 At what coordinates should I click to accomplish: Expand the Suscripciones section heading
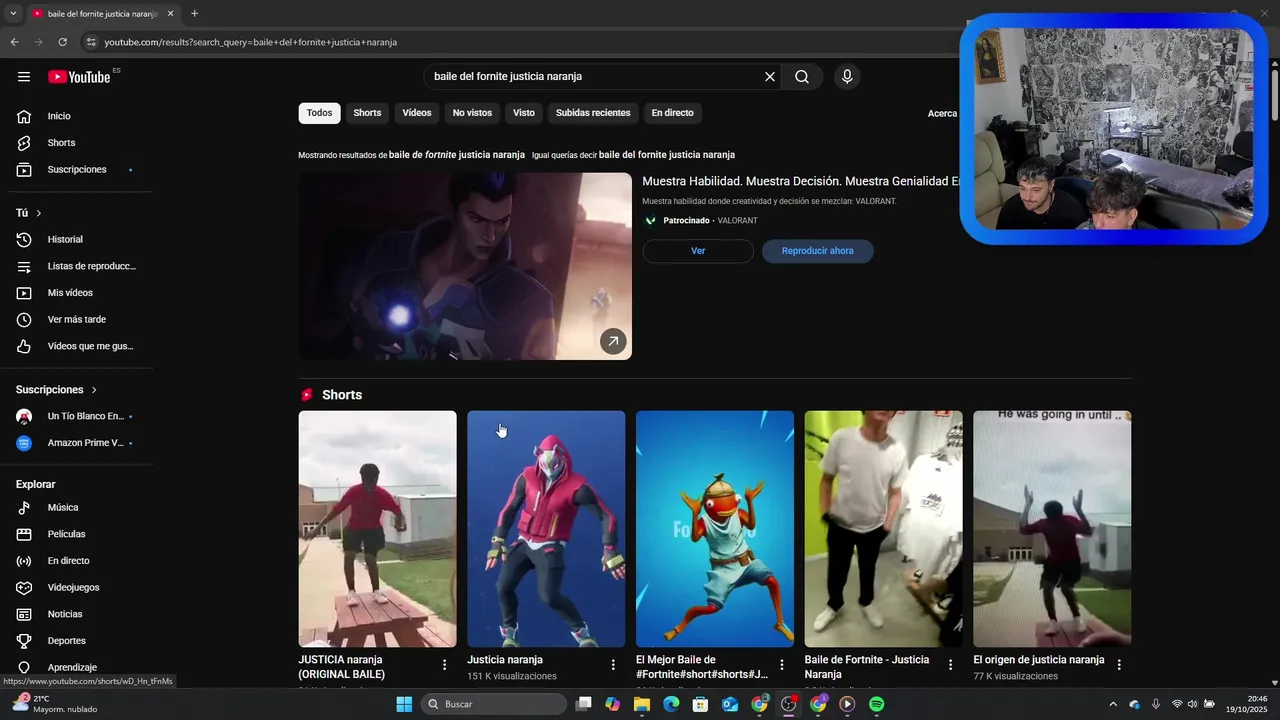57,389
